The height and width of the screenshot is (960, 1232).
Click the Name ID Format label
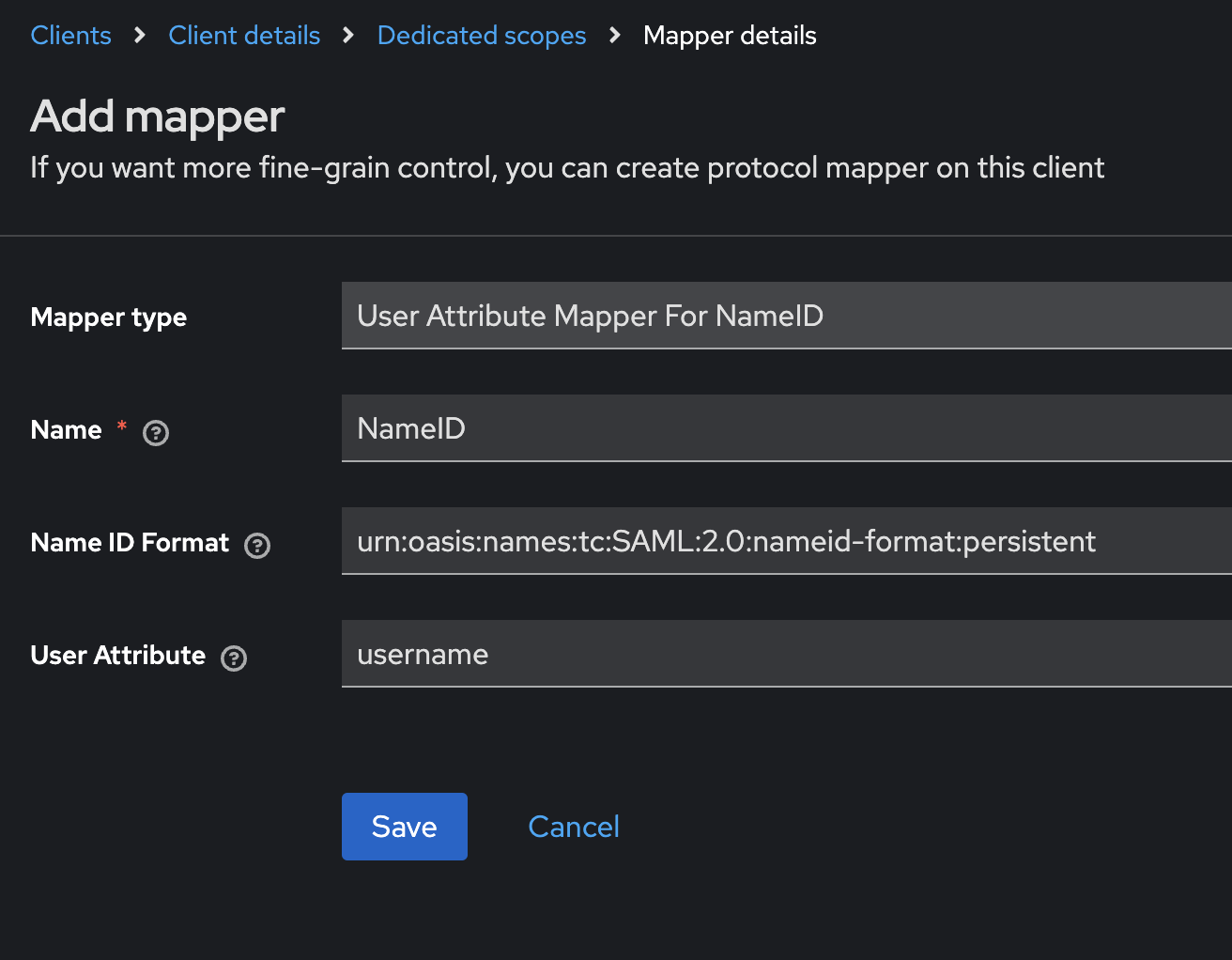pos(130,543)
